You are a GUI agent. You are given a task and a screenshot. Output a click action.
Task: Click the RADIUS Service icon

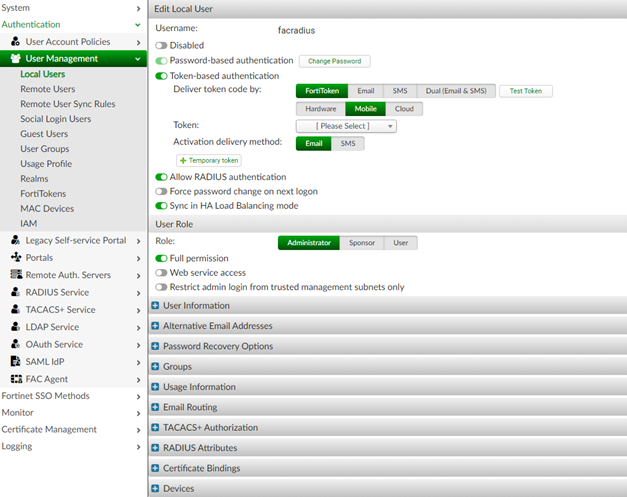[16, 292]
